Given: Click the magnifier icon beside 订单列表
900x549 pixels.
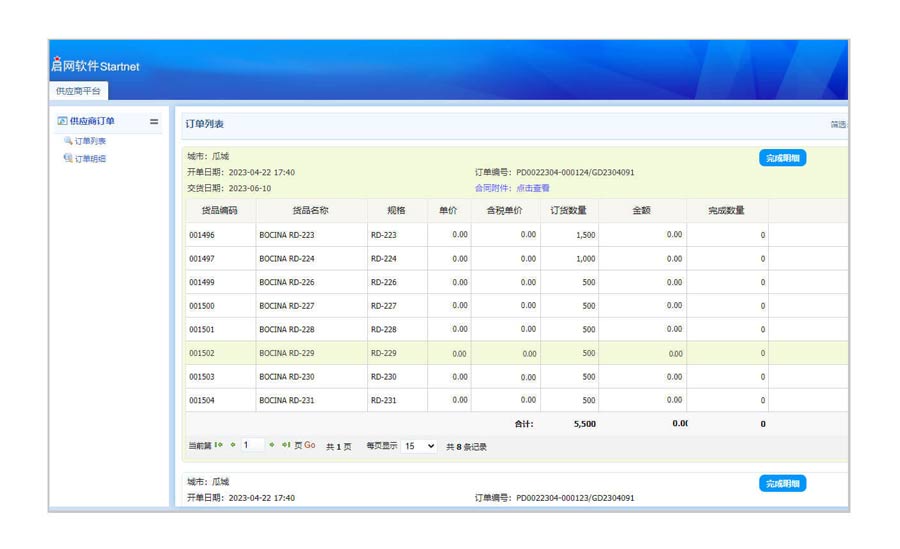Looking at the screenshot, I should [68, 141].
